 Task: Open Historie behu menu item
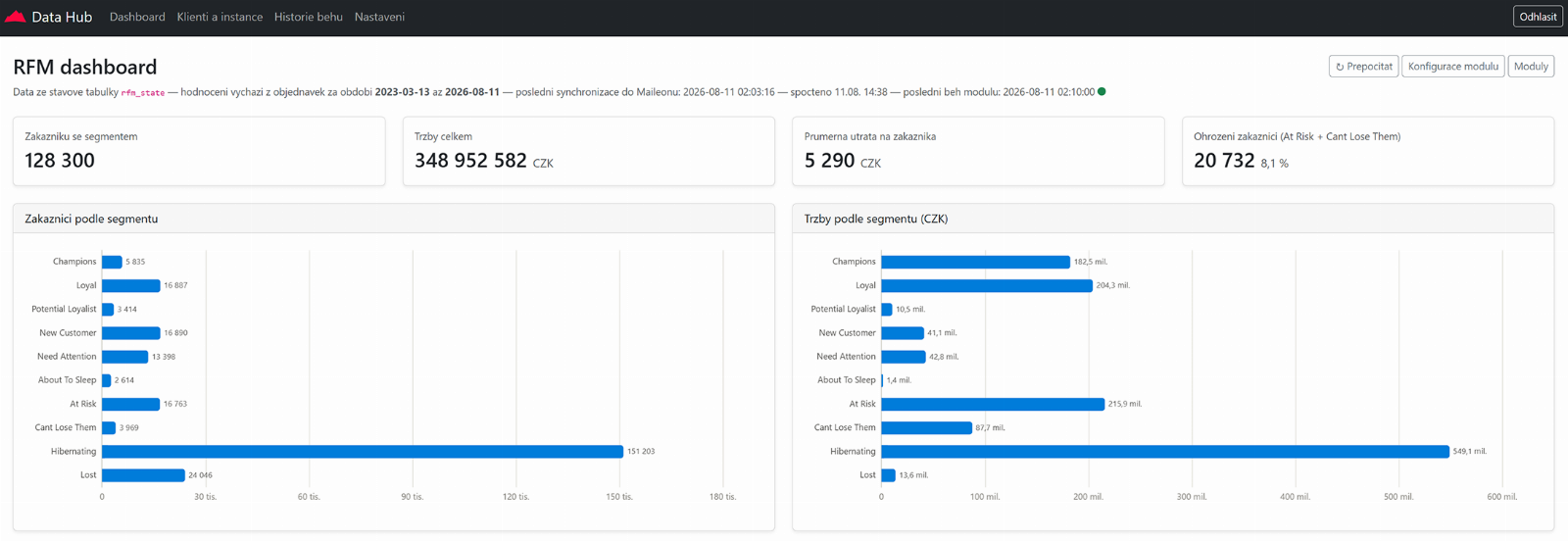(x=309, y=17)
